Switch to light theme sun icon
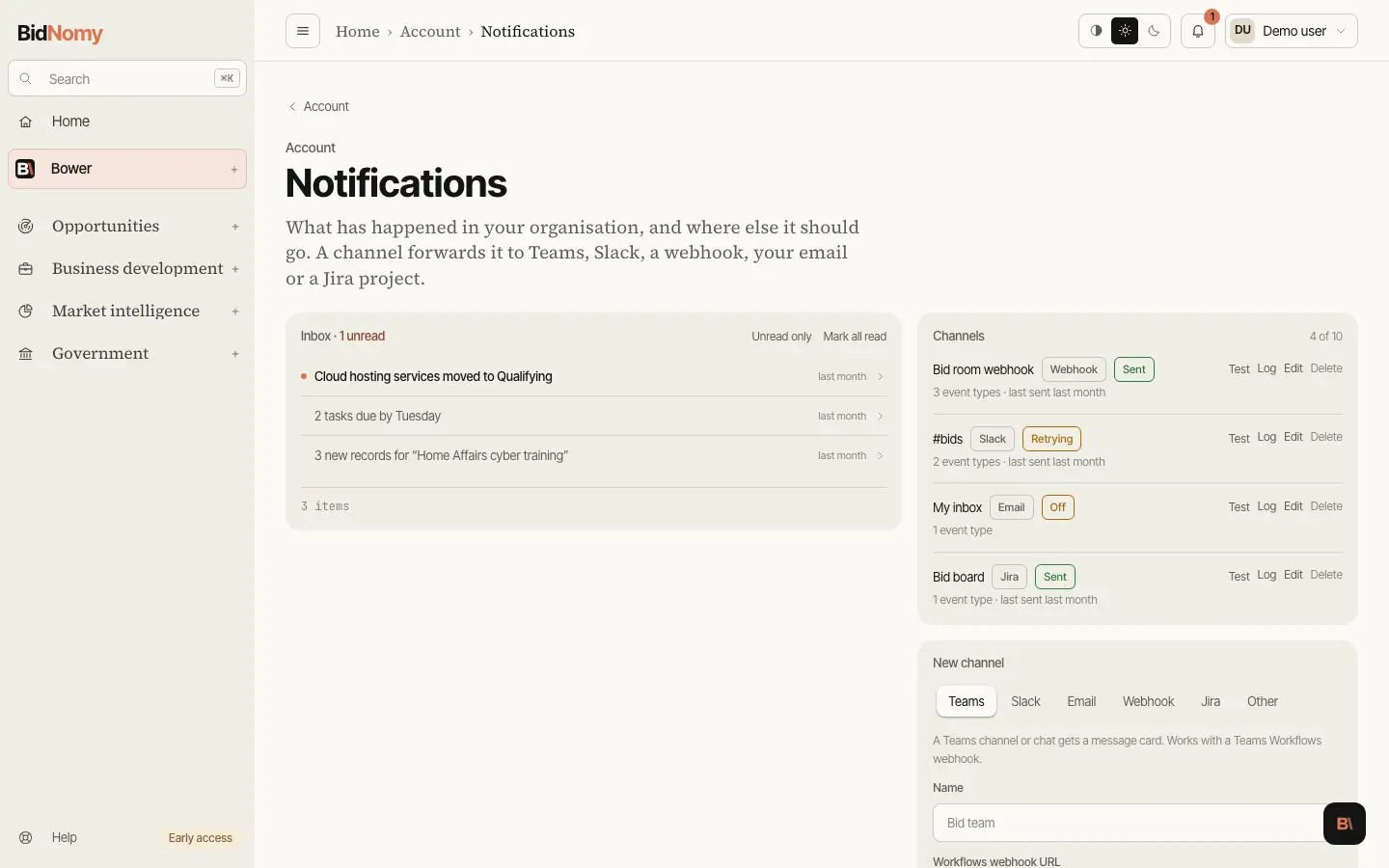This screenshot has width=1389, height=868. [x=1125, y=31]
